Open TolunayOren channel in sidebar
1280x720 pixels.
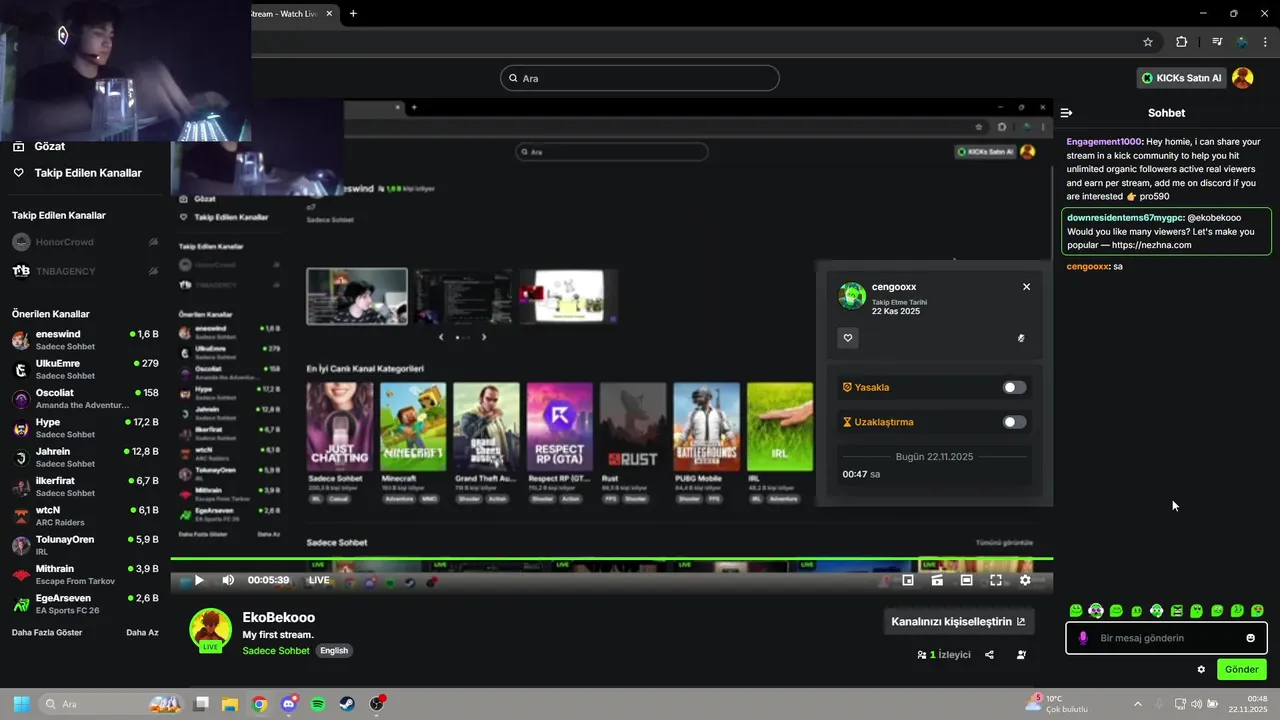click(85, 545)
